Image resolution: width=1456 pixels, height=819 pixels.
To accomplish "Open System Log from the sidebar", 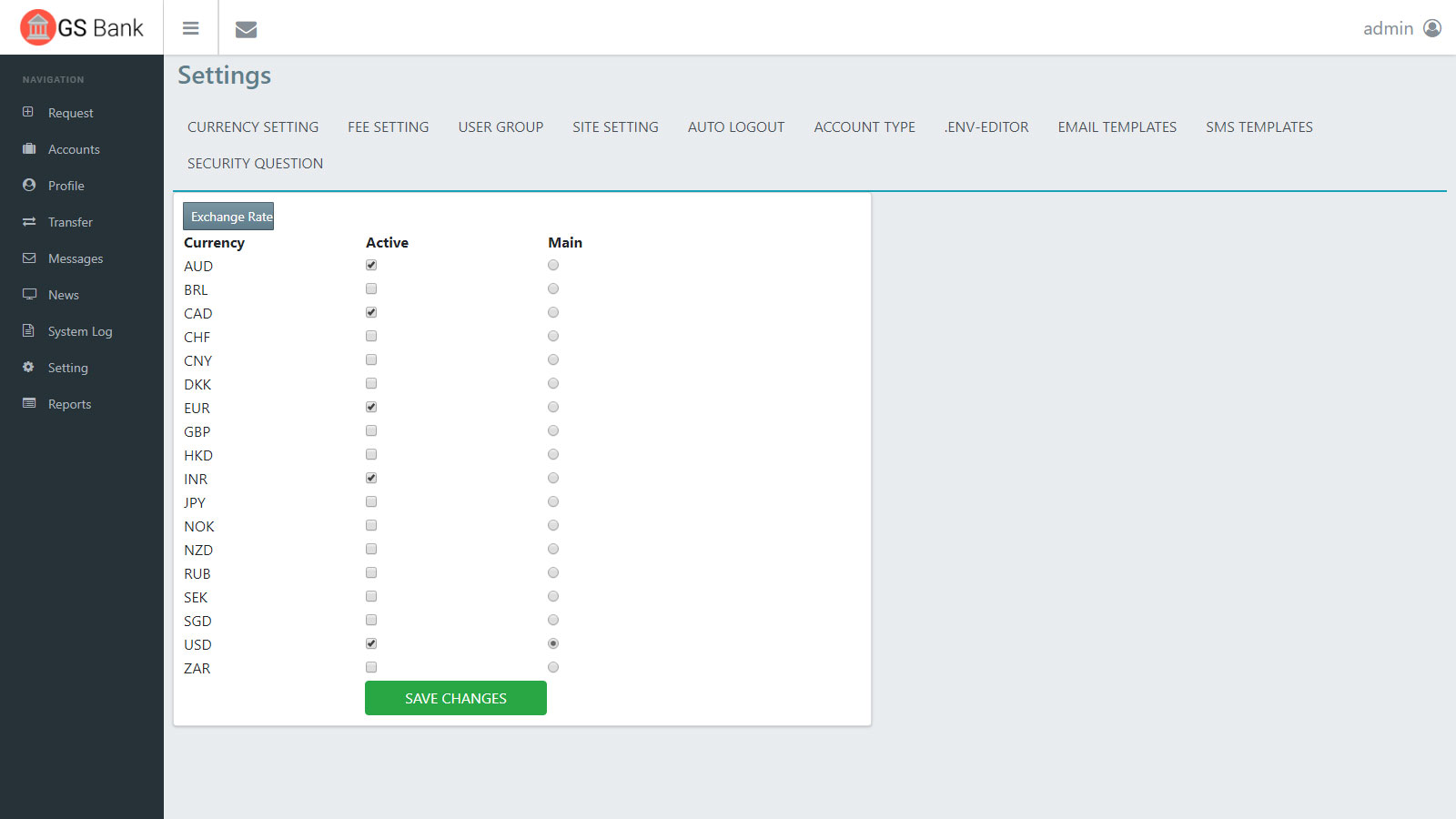I will point(80,331).
